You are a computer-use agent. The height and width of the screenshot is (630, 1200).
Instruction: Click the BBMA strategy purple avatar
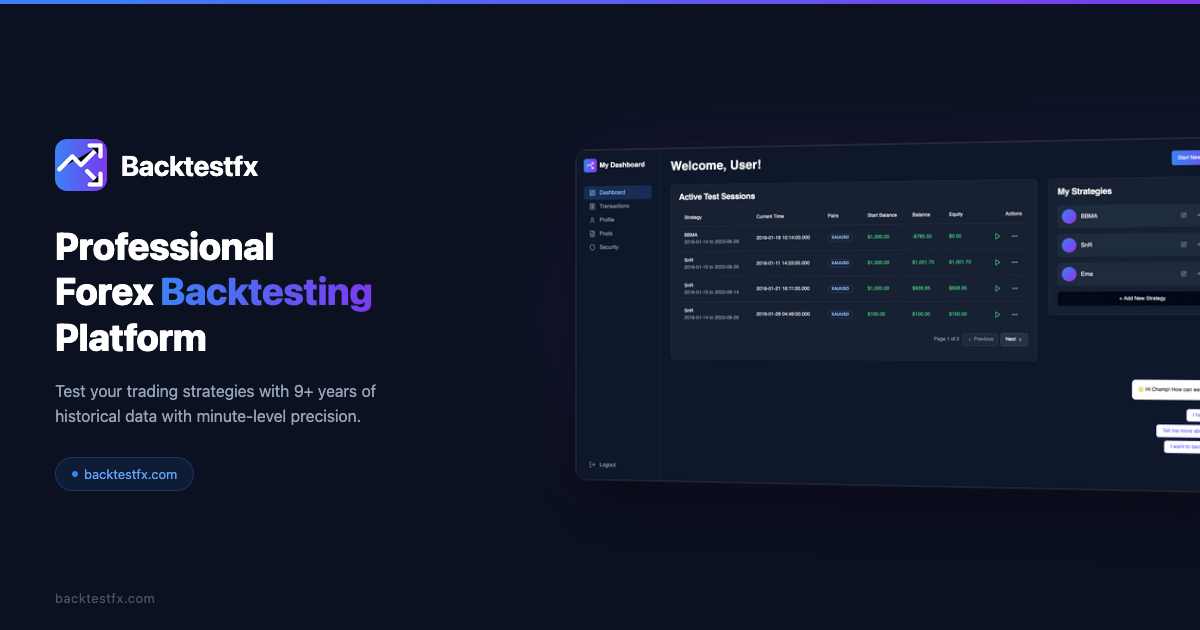[x=1069, y=216]
